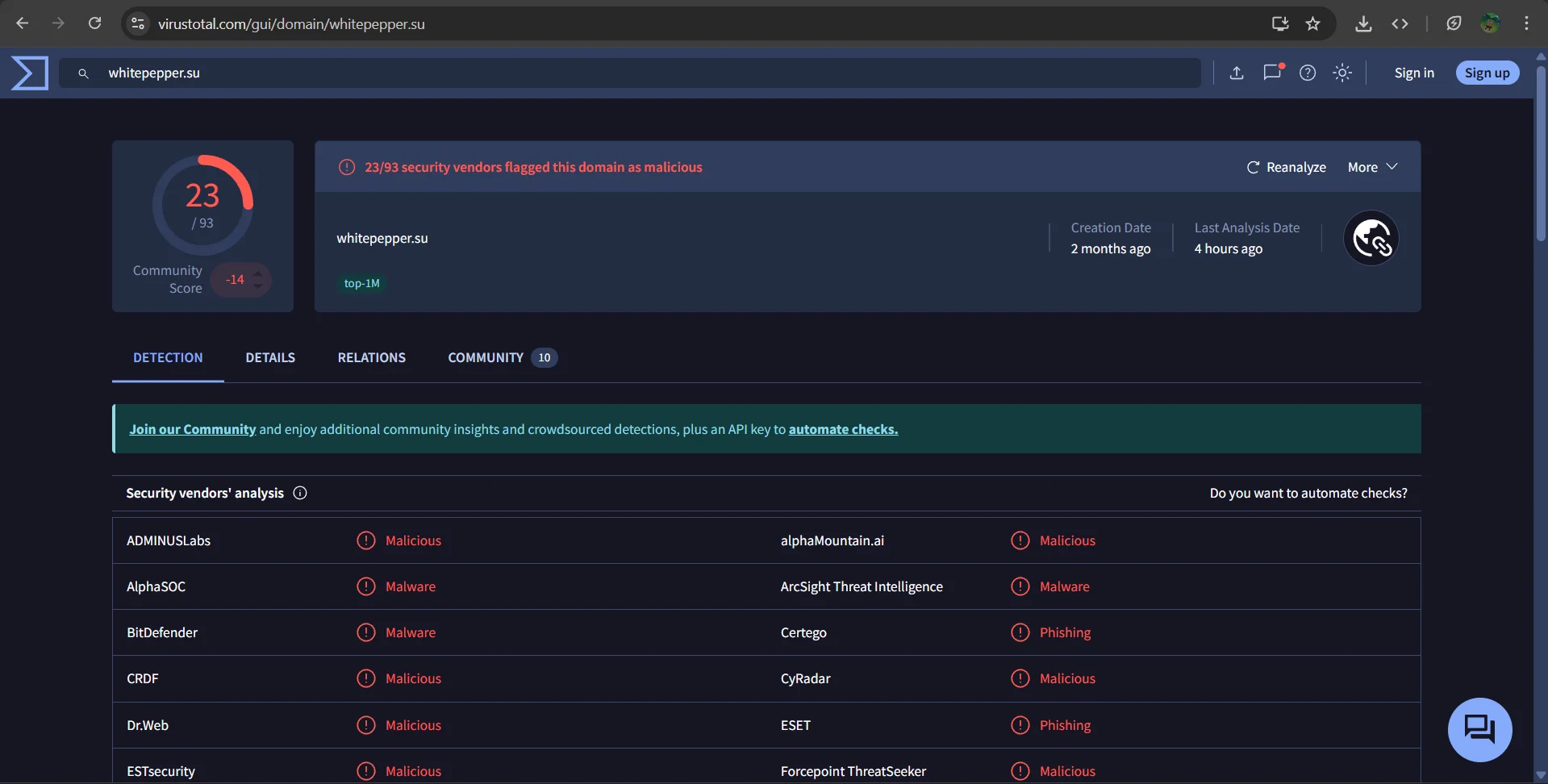Click the Join our Community link
1548x784 pixels.
(x=192, y=429)
